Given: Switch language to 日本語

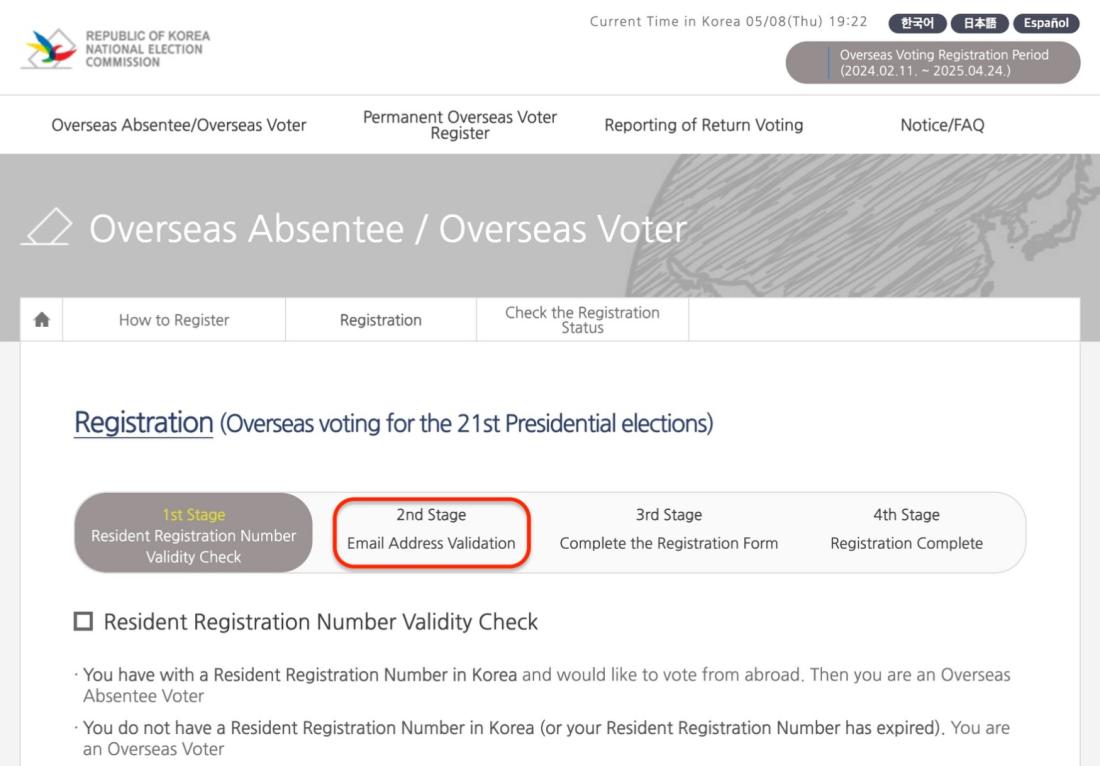Looking at the screenshot, I should (979, 23).
